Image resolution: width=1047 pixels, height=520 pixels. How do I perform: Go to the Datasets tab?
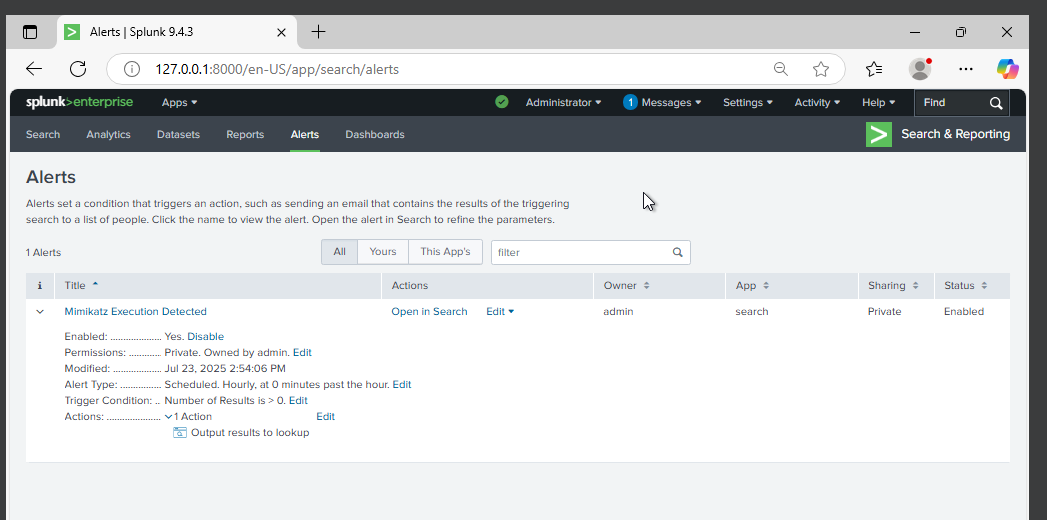pyautogui.click(x=178, y=134)
